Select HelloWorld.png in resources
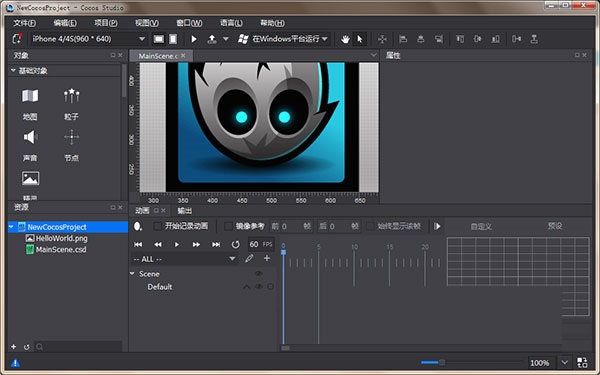600x375 pixels. pos(57,238)
